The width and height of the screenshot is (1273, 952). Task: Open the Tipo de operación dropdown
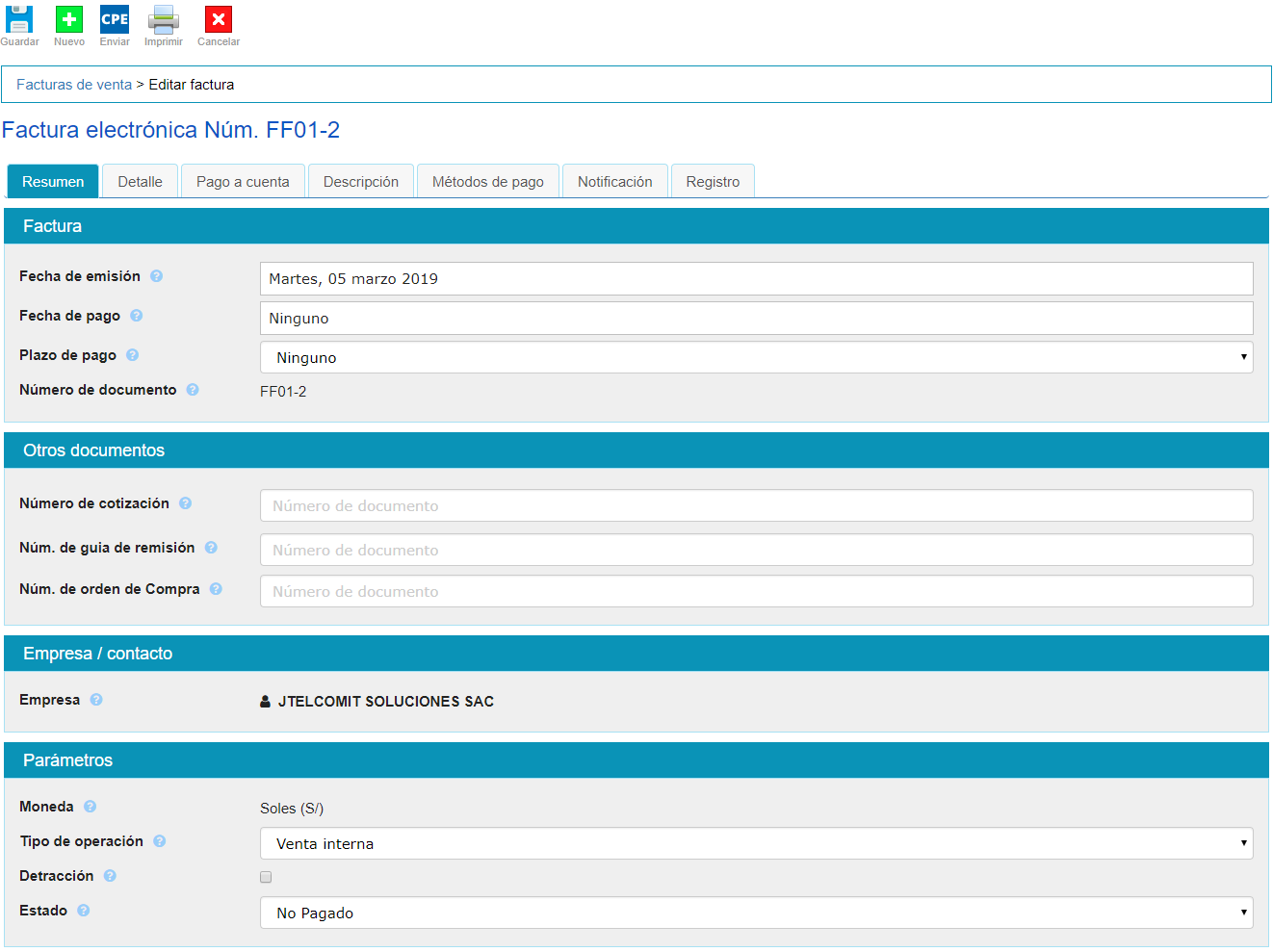[756, 843]
